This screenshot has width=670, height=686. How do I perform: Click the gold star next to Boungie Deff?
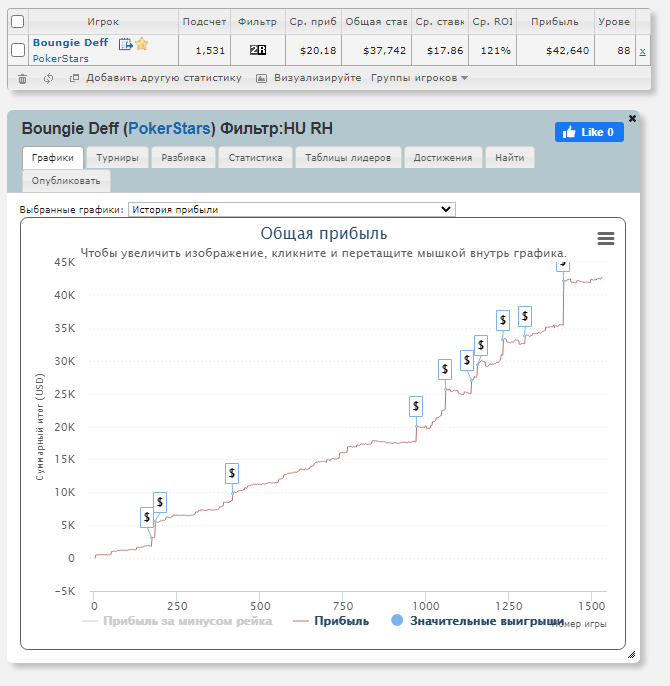142,44
